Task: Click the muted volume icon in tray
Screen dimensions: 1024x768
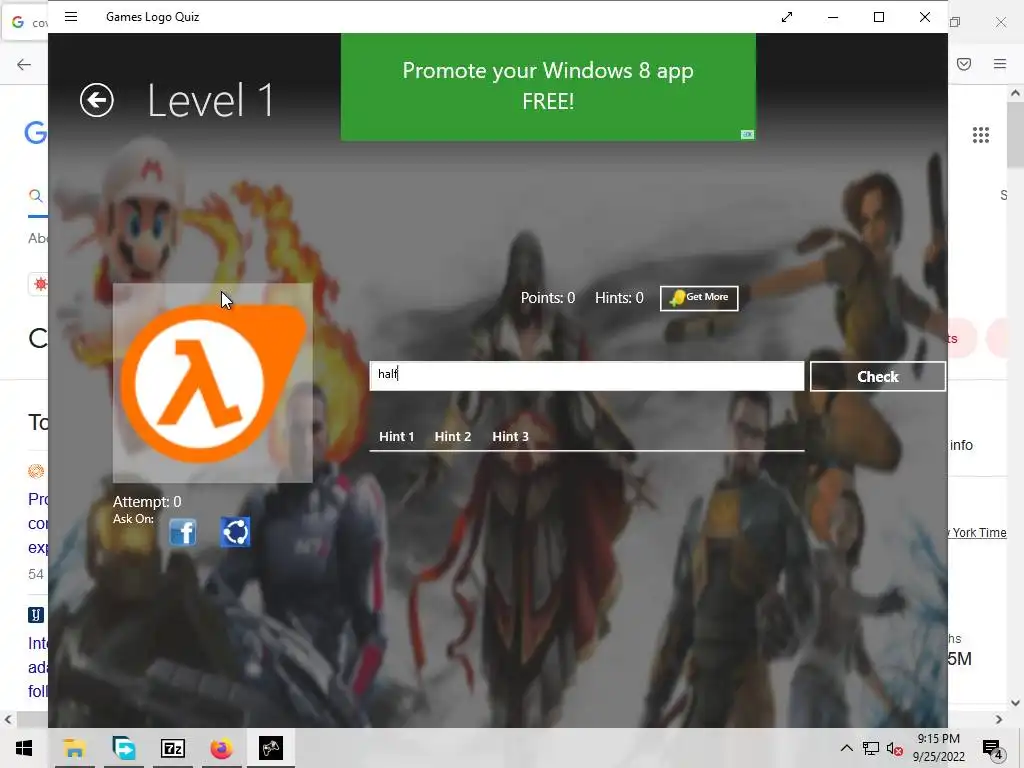Action: click(x=894, y=748)
